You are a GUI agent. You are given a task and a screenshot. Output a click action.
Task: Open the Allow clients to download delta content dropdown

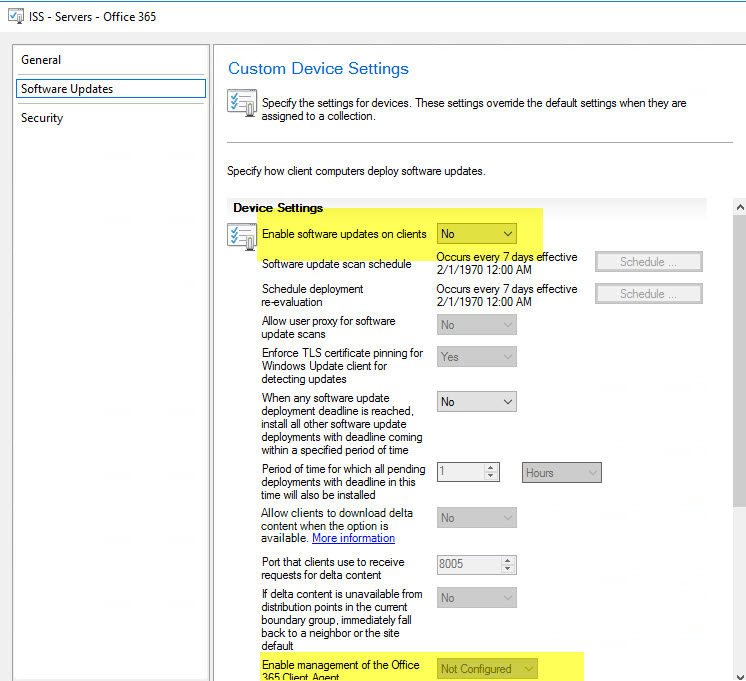476,518
